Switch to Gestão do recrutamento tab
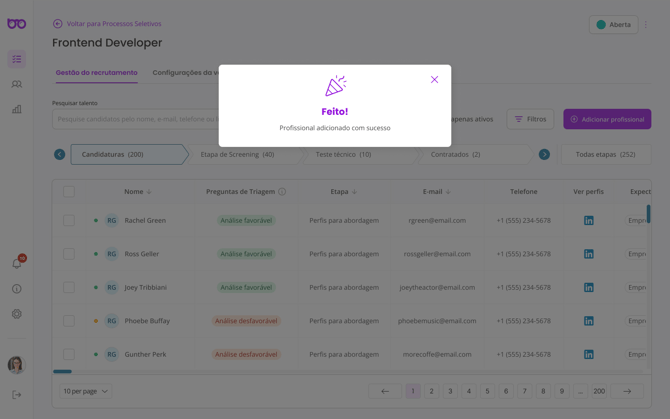The width and height of the screenshot is (670, 419). click(x=96, y=73)
